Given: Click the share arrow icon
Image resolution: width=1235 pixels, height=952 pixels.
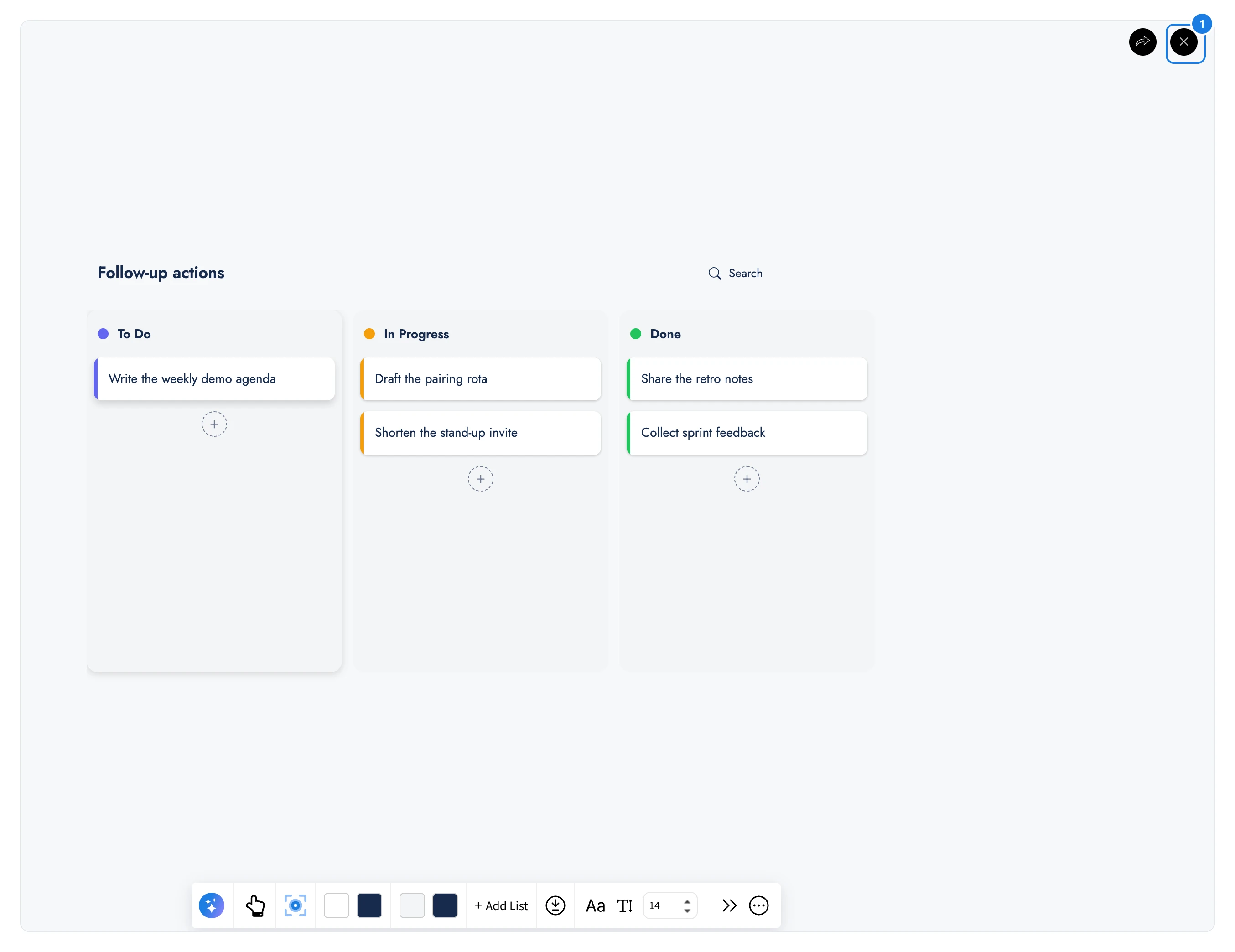Looking at the screenshot, I should pyautogui.click(x=1143, y=42).
